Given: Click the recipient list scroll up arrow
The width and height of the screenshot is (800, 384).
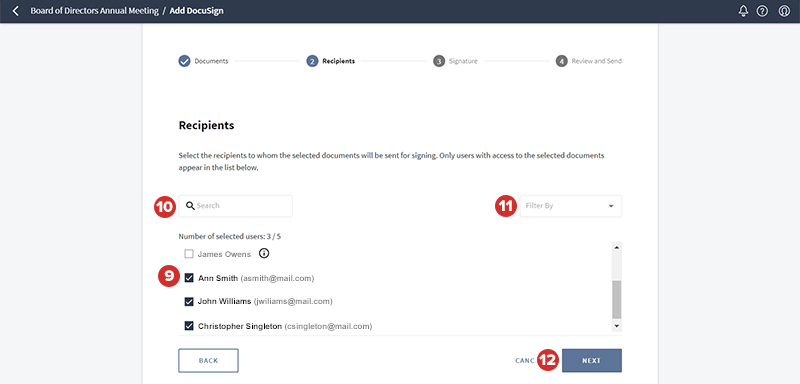Looking at the screenshot, I should point(616,248).
